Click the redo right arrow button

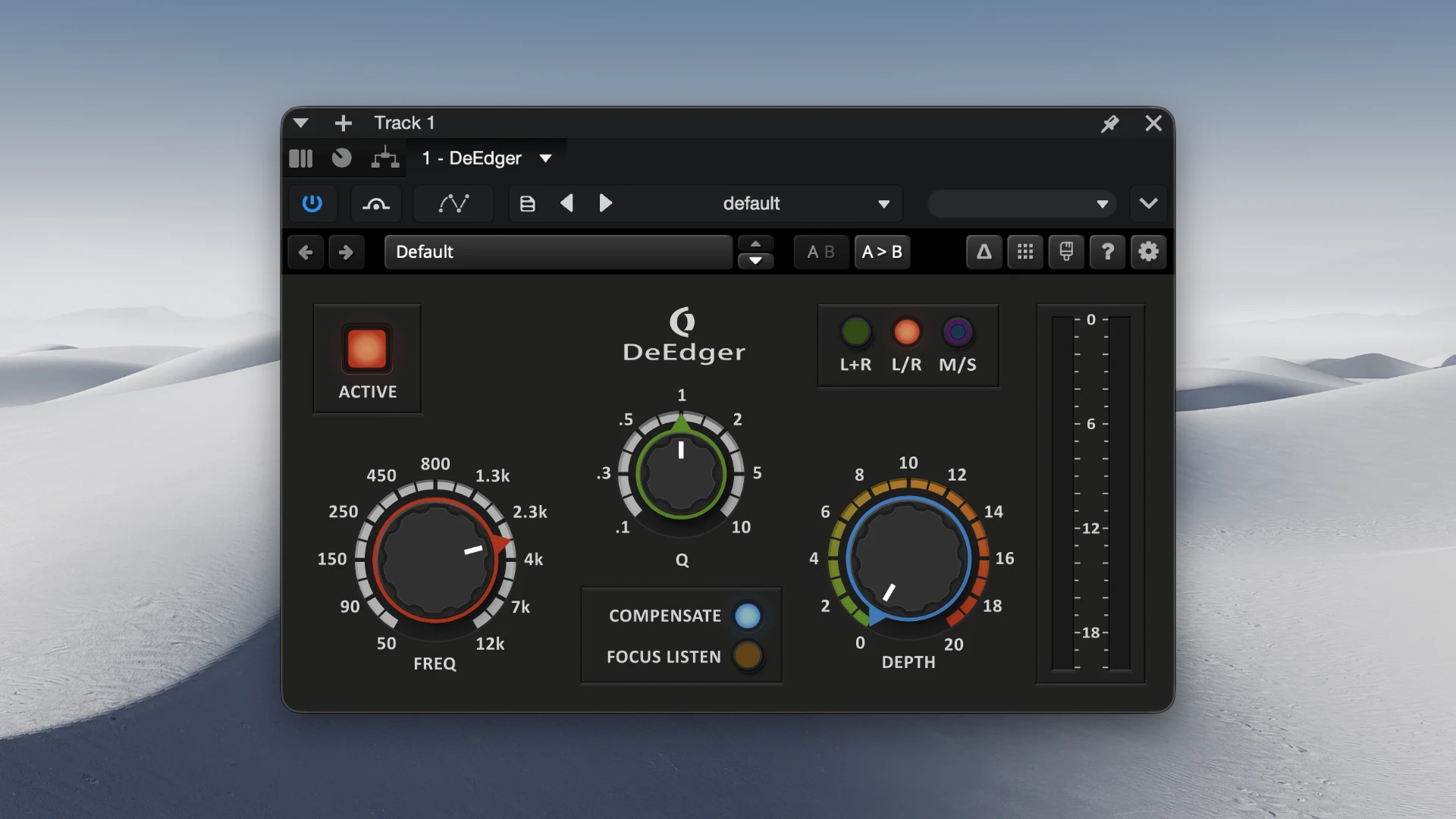pyautogui.click(x=346, y=252)
